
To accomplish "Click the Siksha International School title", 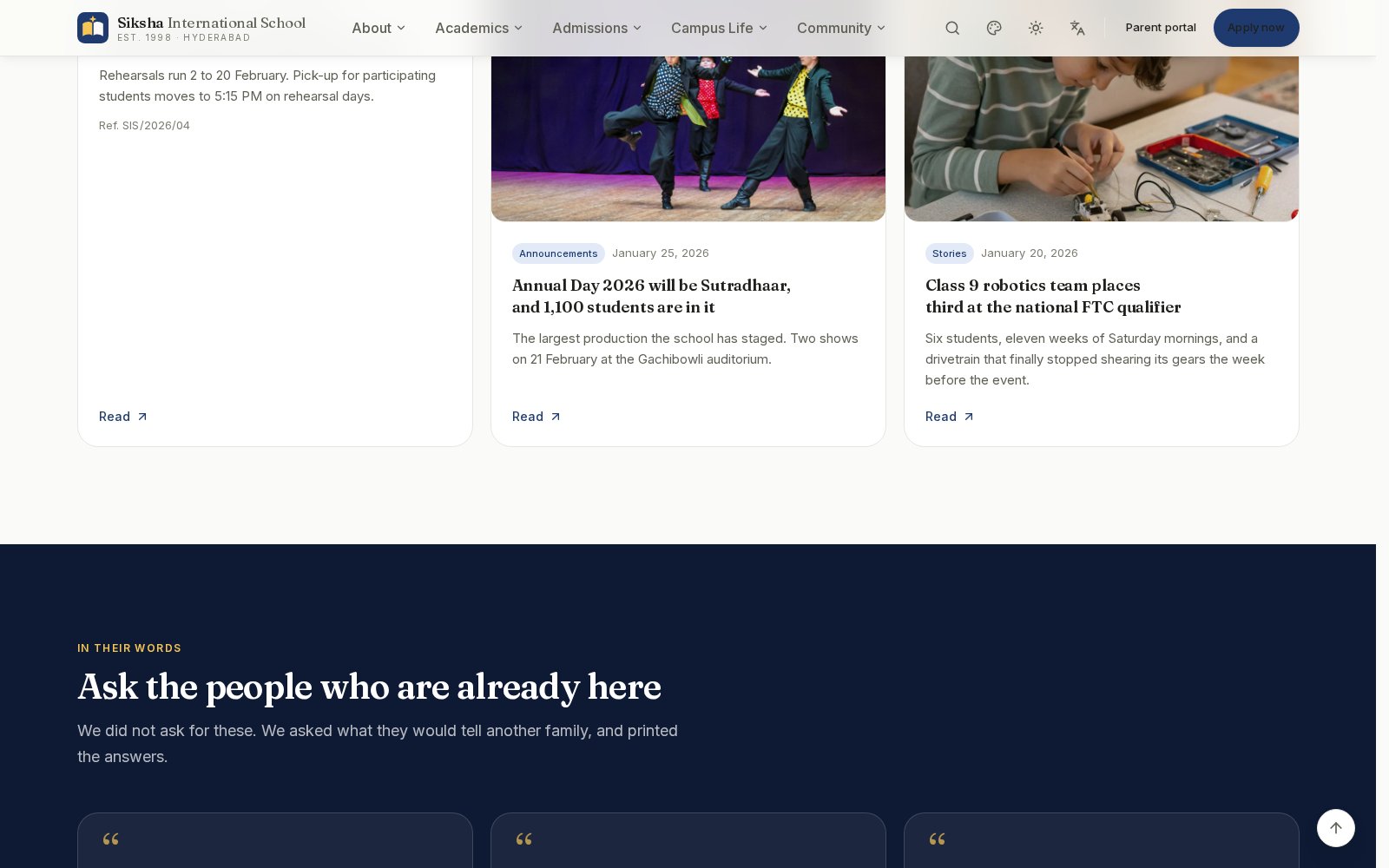I will [211, 23].
